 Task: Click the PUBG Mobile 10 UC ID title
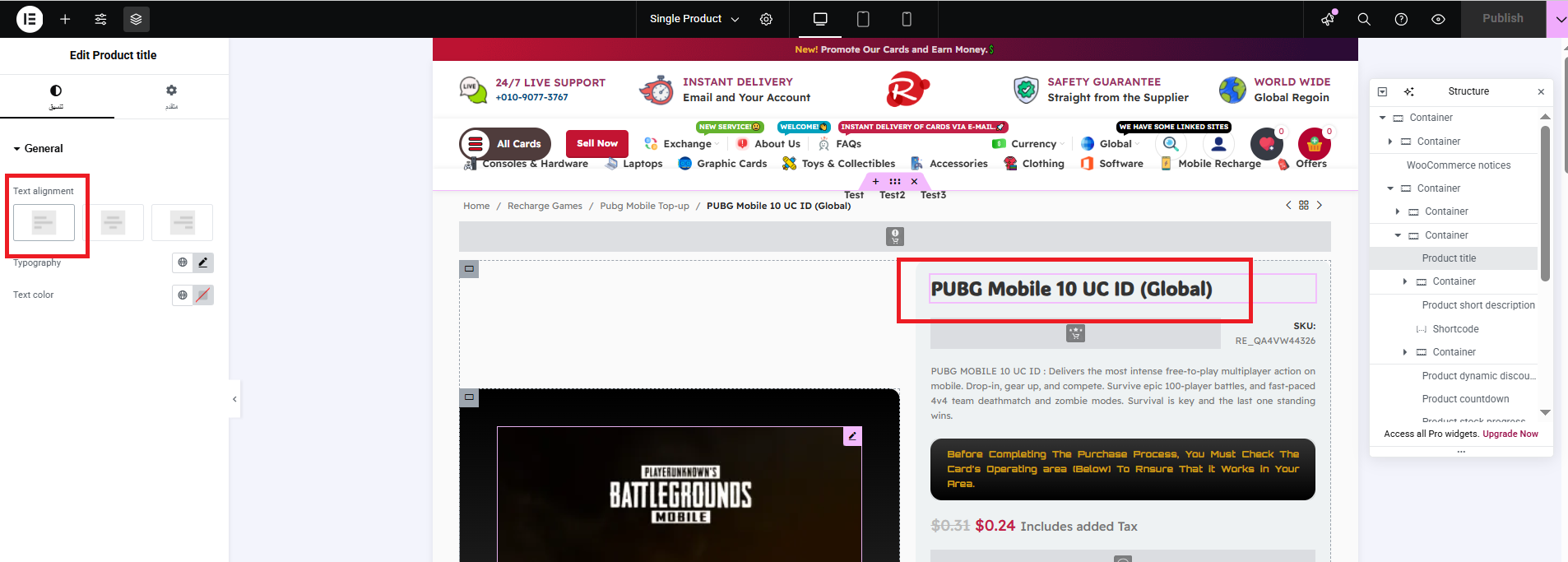[x=1071, y=289]
